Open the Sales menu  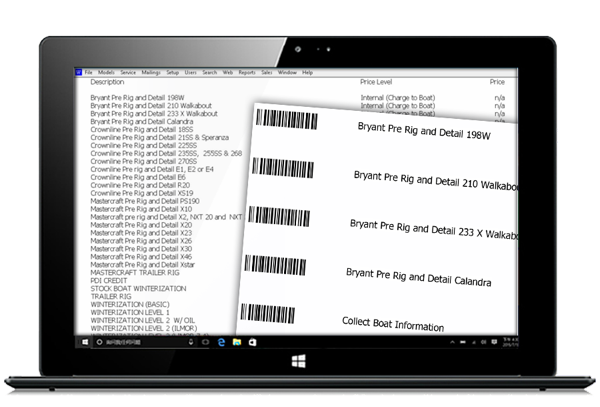[x=267, y=72]
